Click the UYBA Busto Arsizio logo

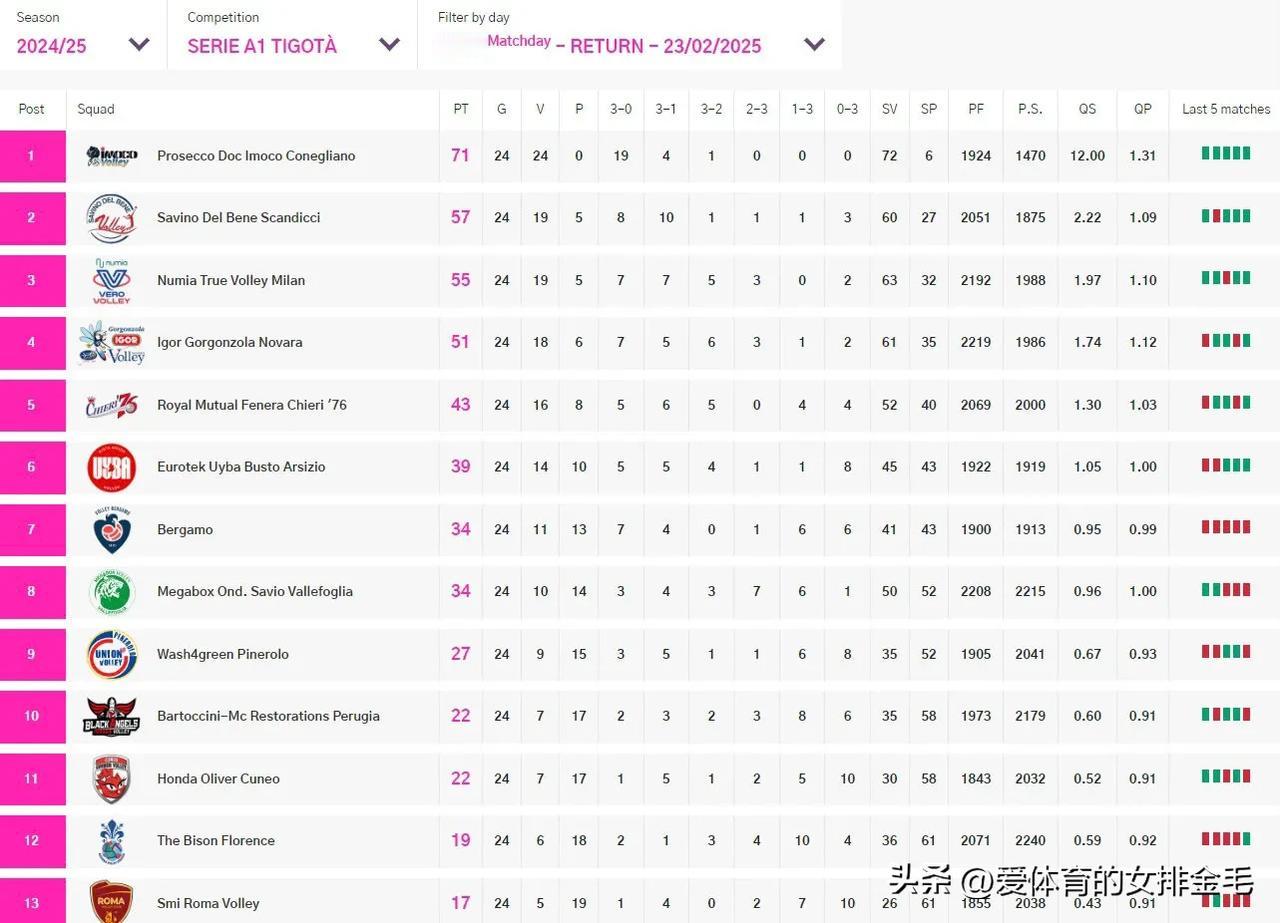pyautogui.click(x=111, y=467)
